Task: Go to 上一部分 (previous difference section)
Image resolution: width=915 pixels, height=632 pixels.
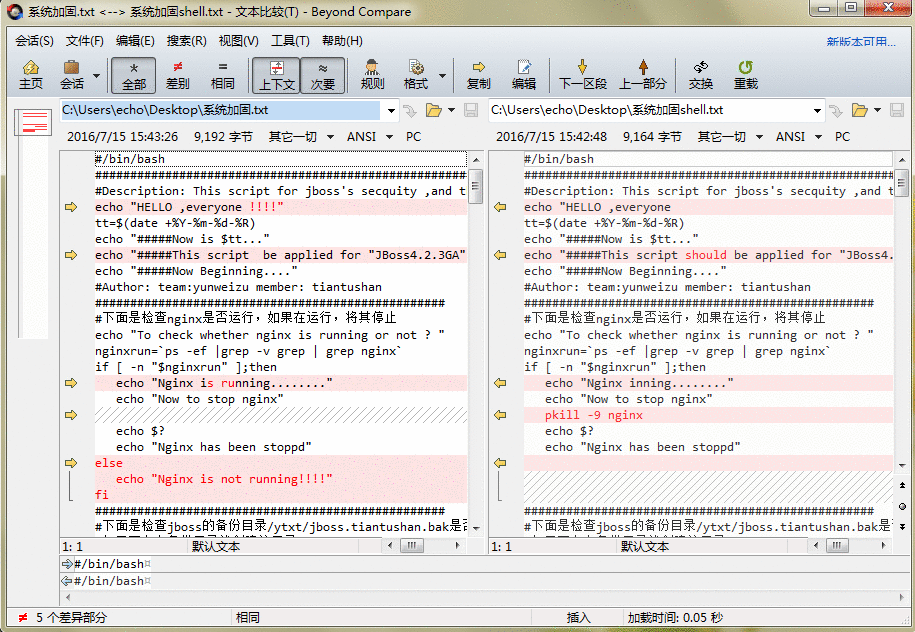Action: 642,75
